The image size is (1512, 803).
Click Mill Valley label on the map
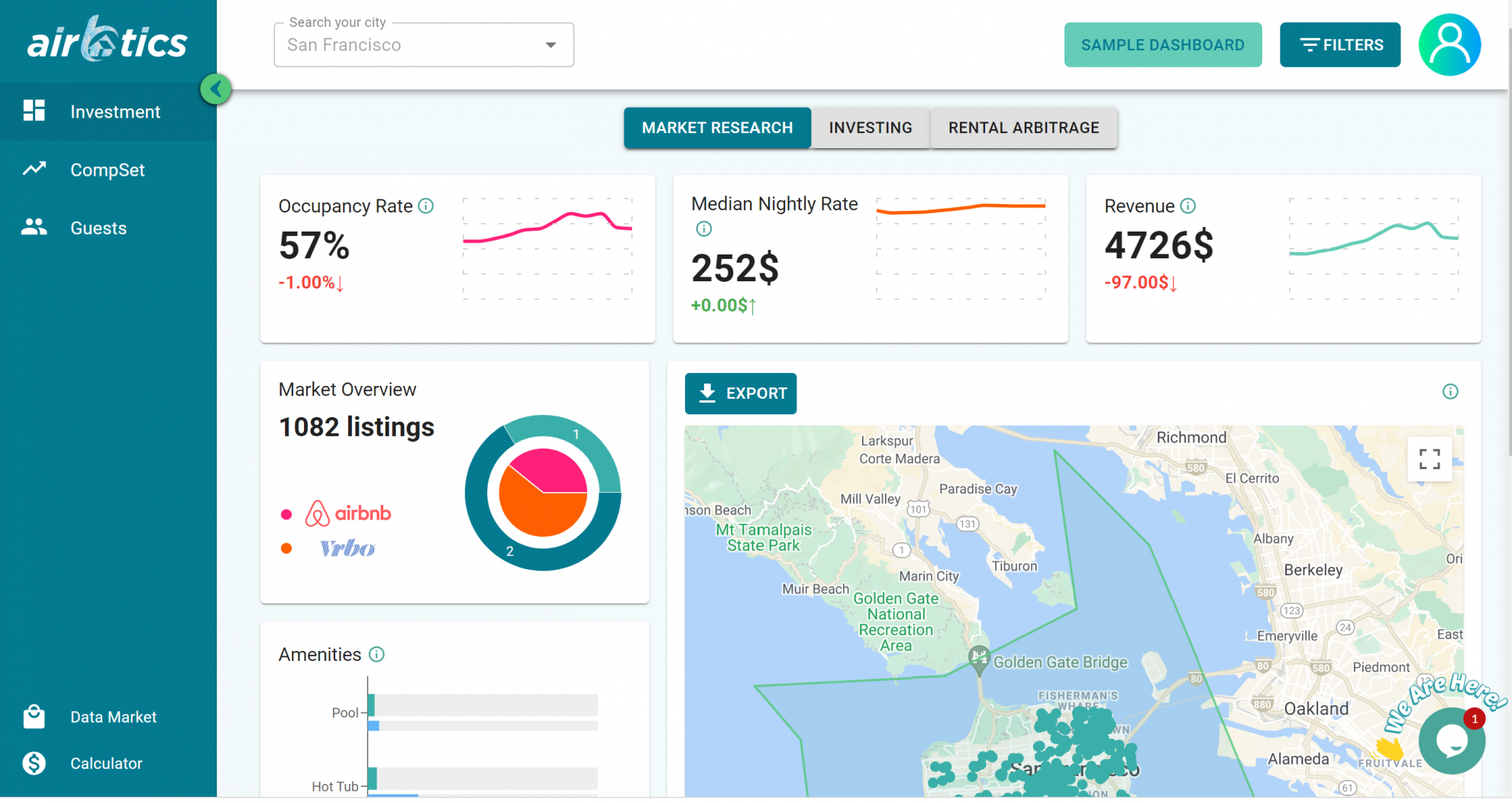point(871,499)
